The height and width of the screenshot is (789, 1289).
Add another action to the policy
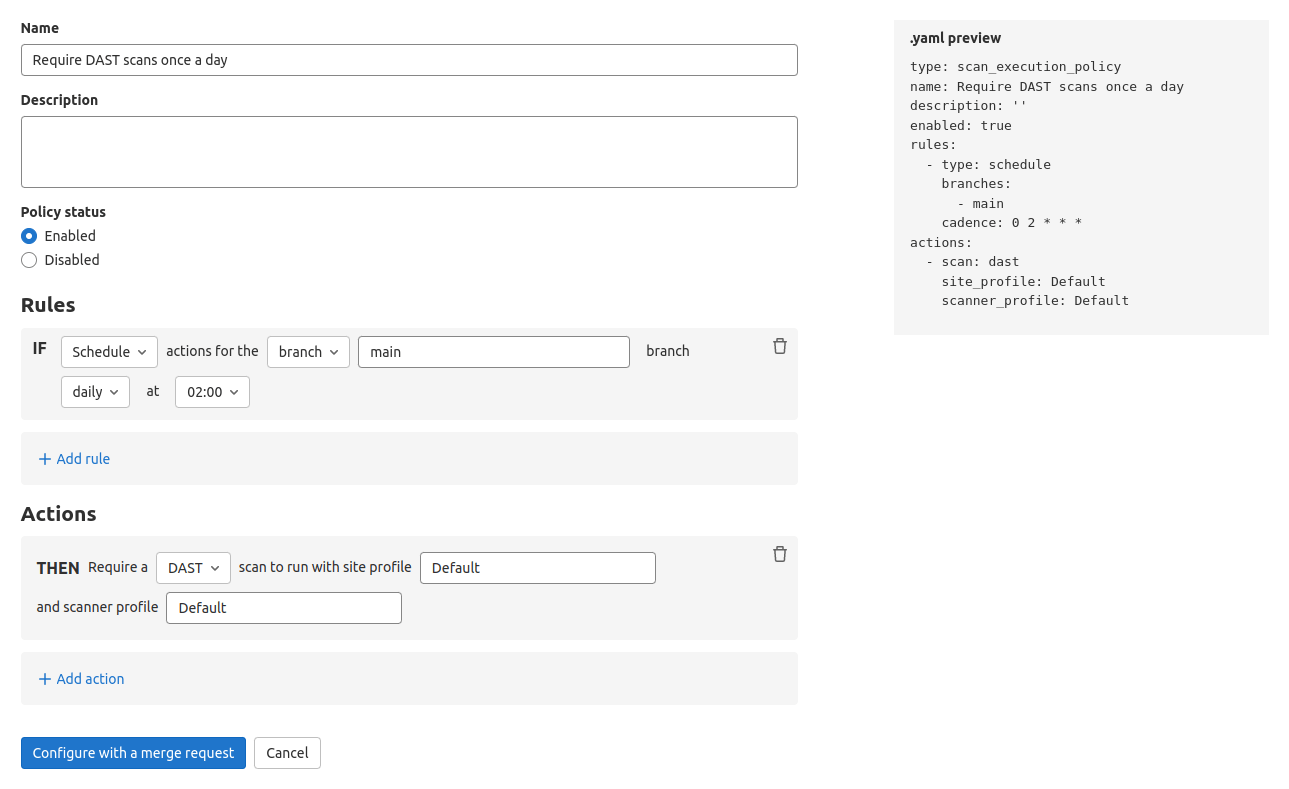[81, 678]
